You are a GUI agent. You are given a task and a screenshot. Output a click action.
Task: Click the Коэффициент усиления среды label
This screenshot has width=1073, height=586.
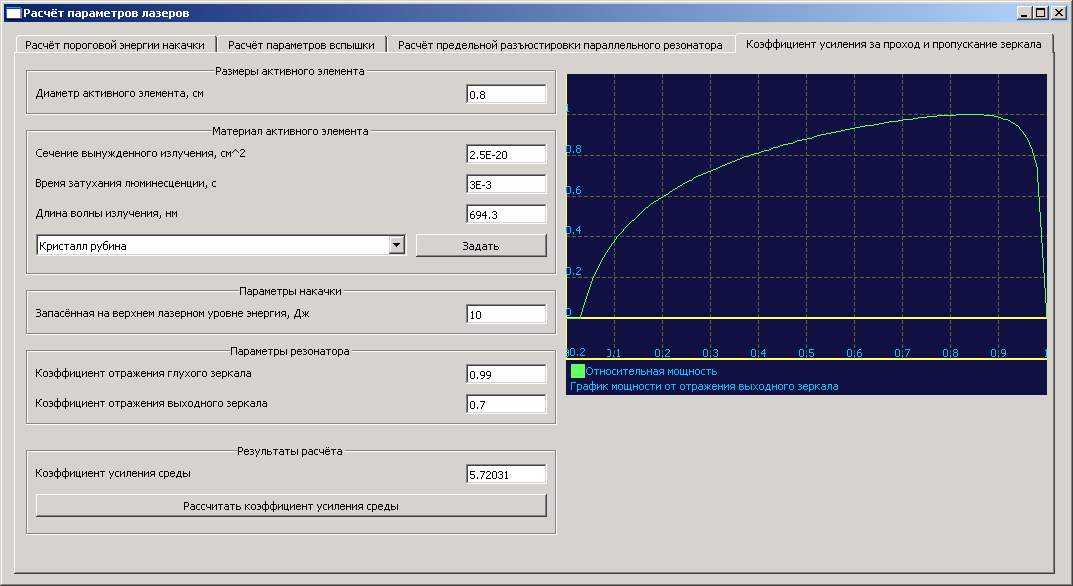[x=113, y=473]
